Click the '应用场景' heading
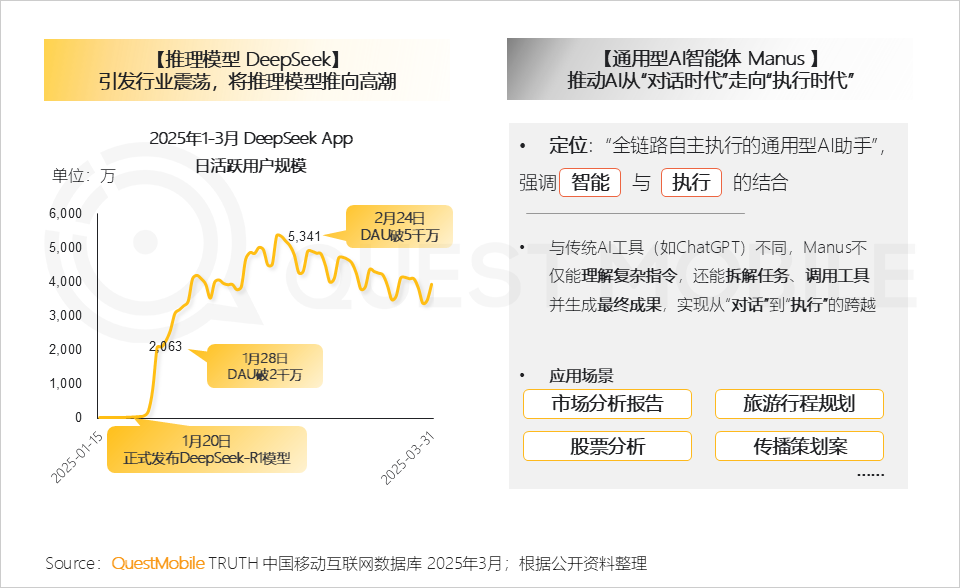The width and height of the screenshot is (960, 588). coord(581,376)
